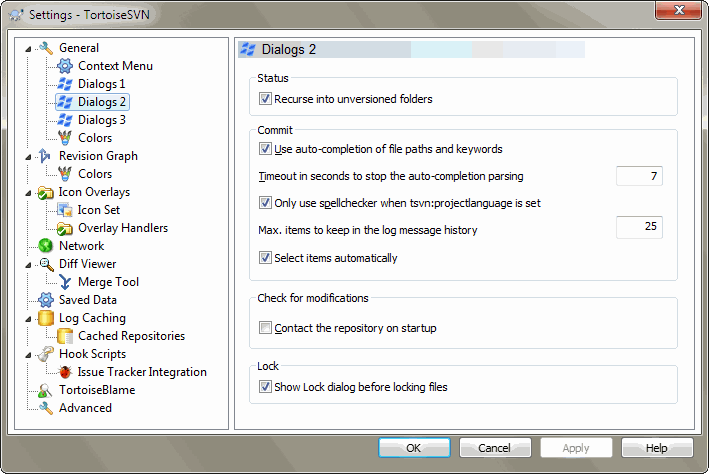Click the Overlay Handlers folder icon

click(x=65, y=228)
